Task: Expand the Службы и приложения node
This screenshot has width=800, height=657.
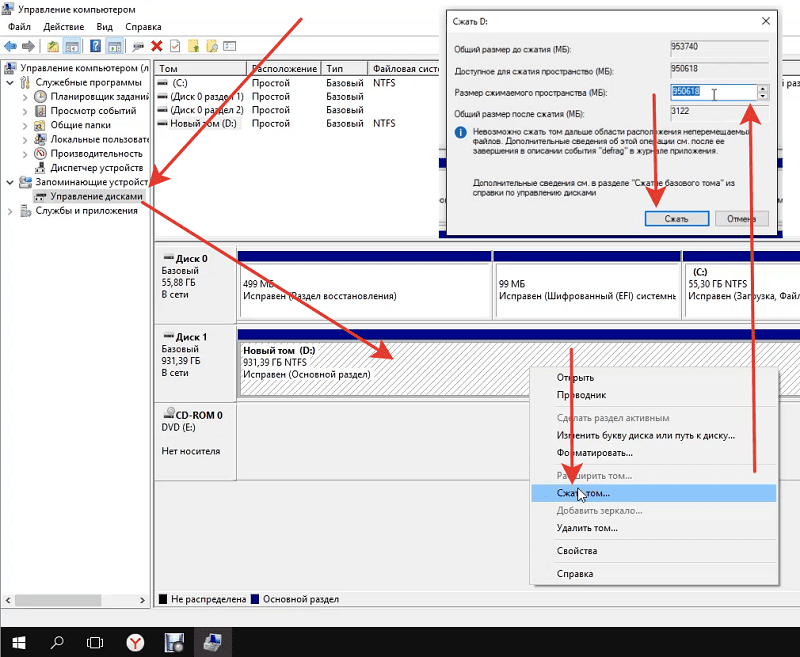Action: pos(10,211)
